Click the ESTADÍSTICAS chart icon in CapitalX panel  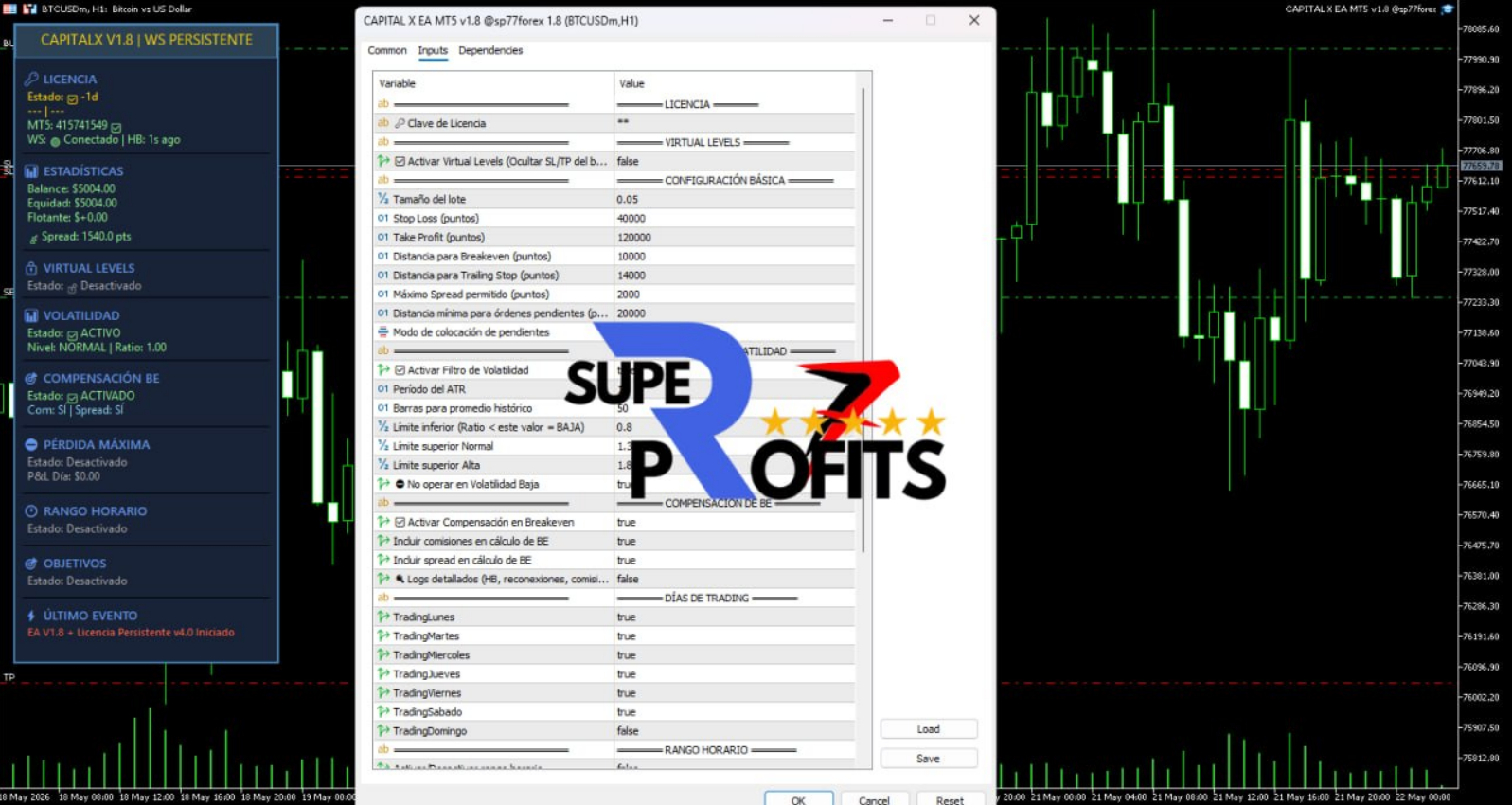[31, 171]
